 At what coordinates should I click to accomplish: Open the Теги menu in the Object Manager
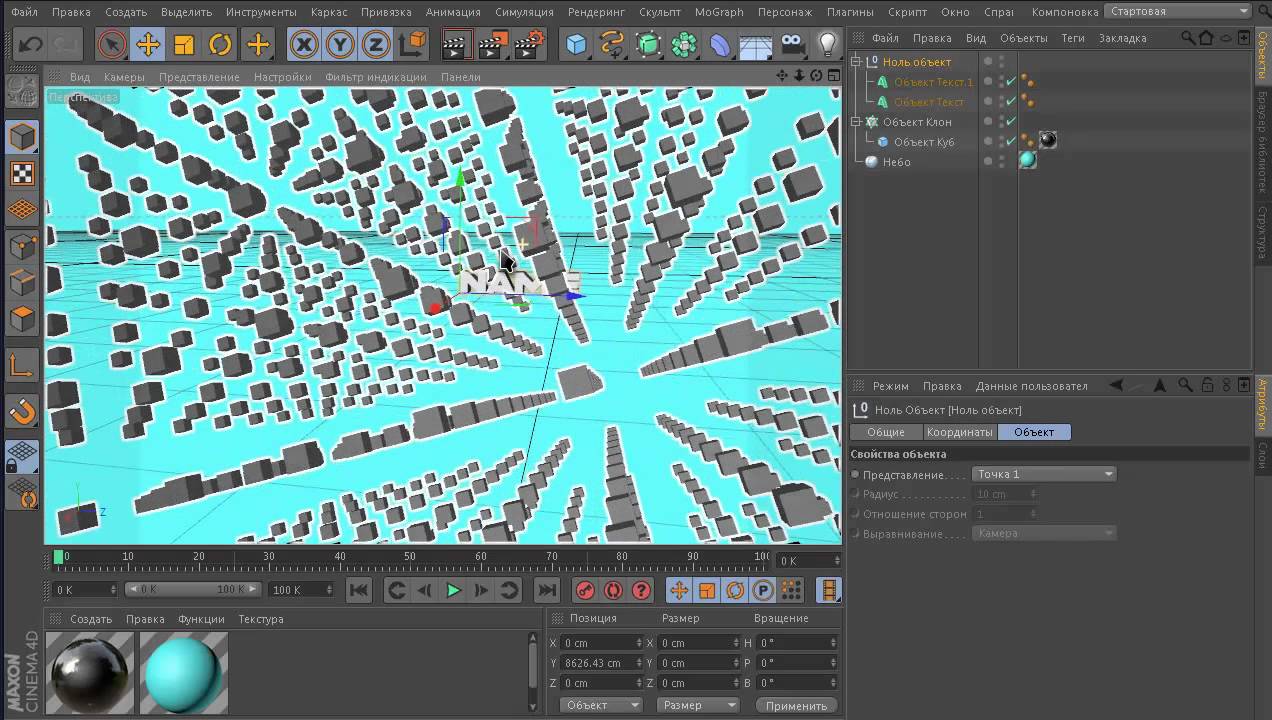(1073, 38)
